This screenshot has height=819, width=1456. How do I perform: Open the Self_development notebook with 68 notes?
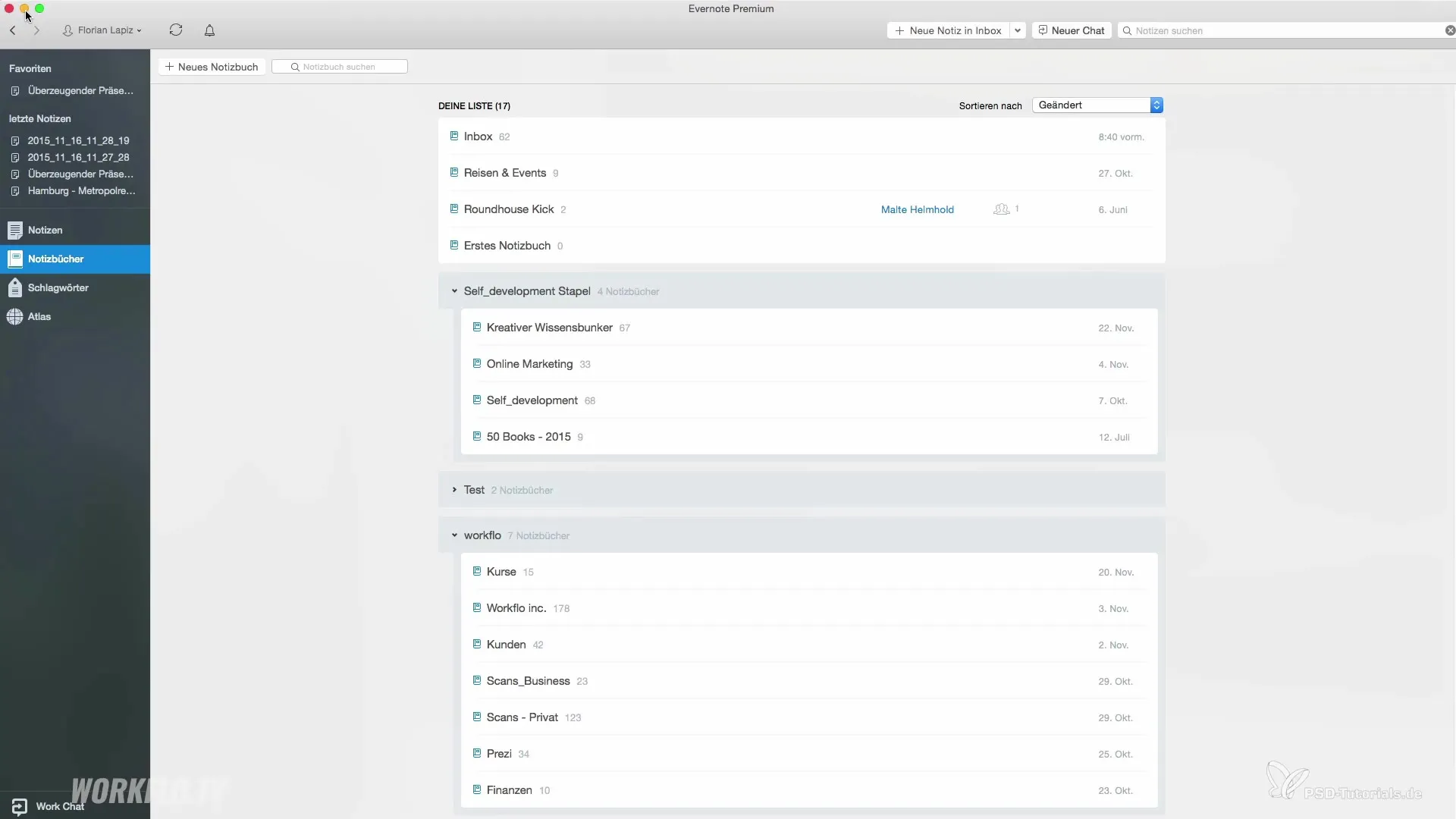pos(809,400)
